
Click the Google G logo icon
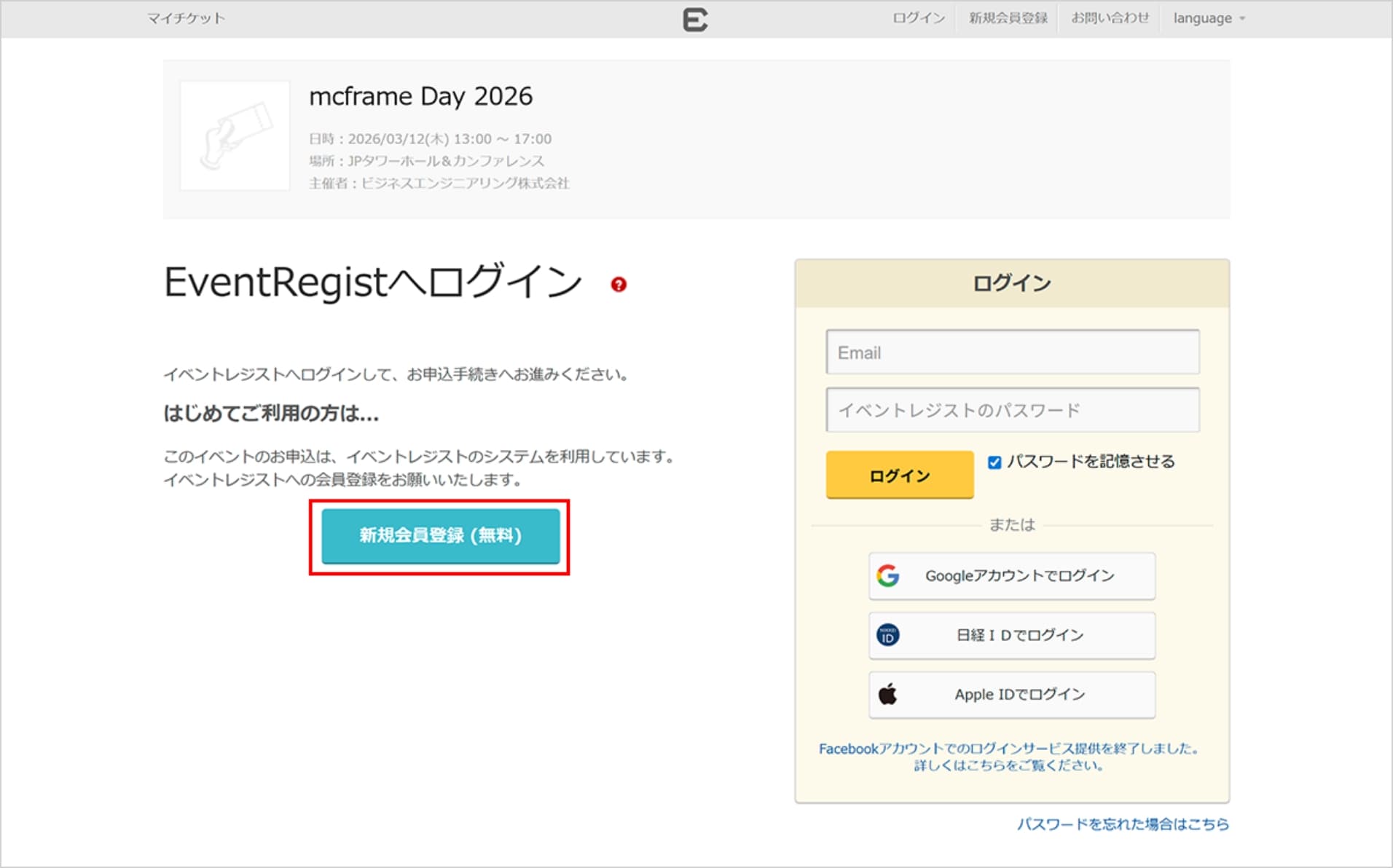(x=887, y=576)
